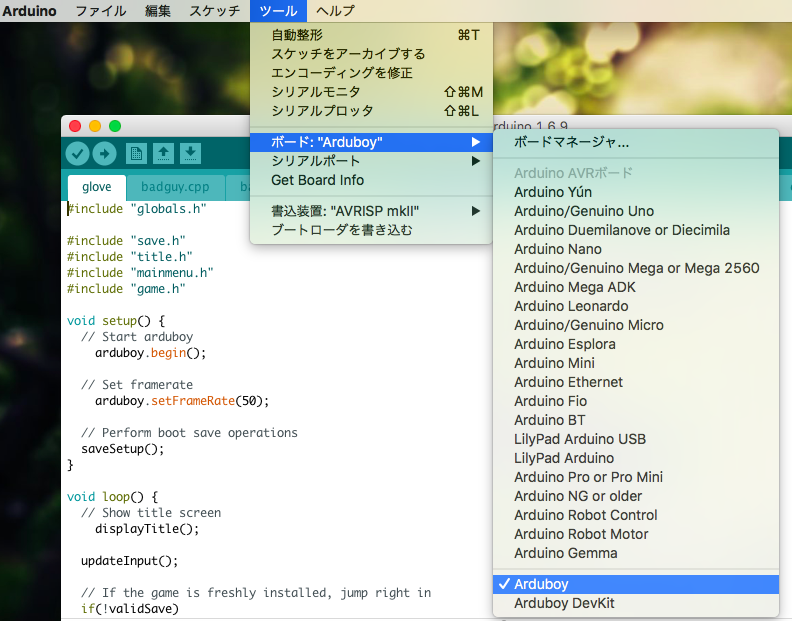Open the ファイル menu
The height and width of the screenshot is (621, 792).
(101, 11)
